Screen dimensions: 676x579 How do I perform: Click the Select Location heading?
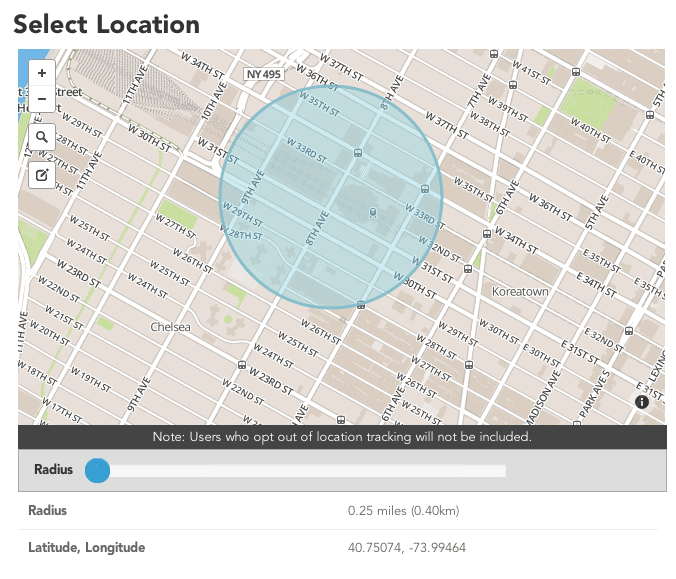click(106, 24)
